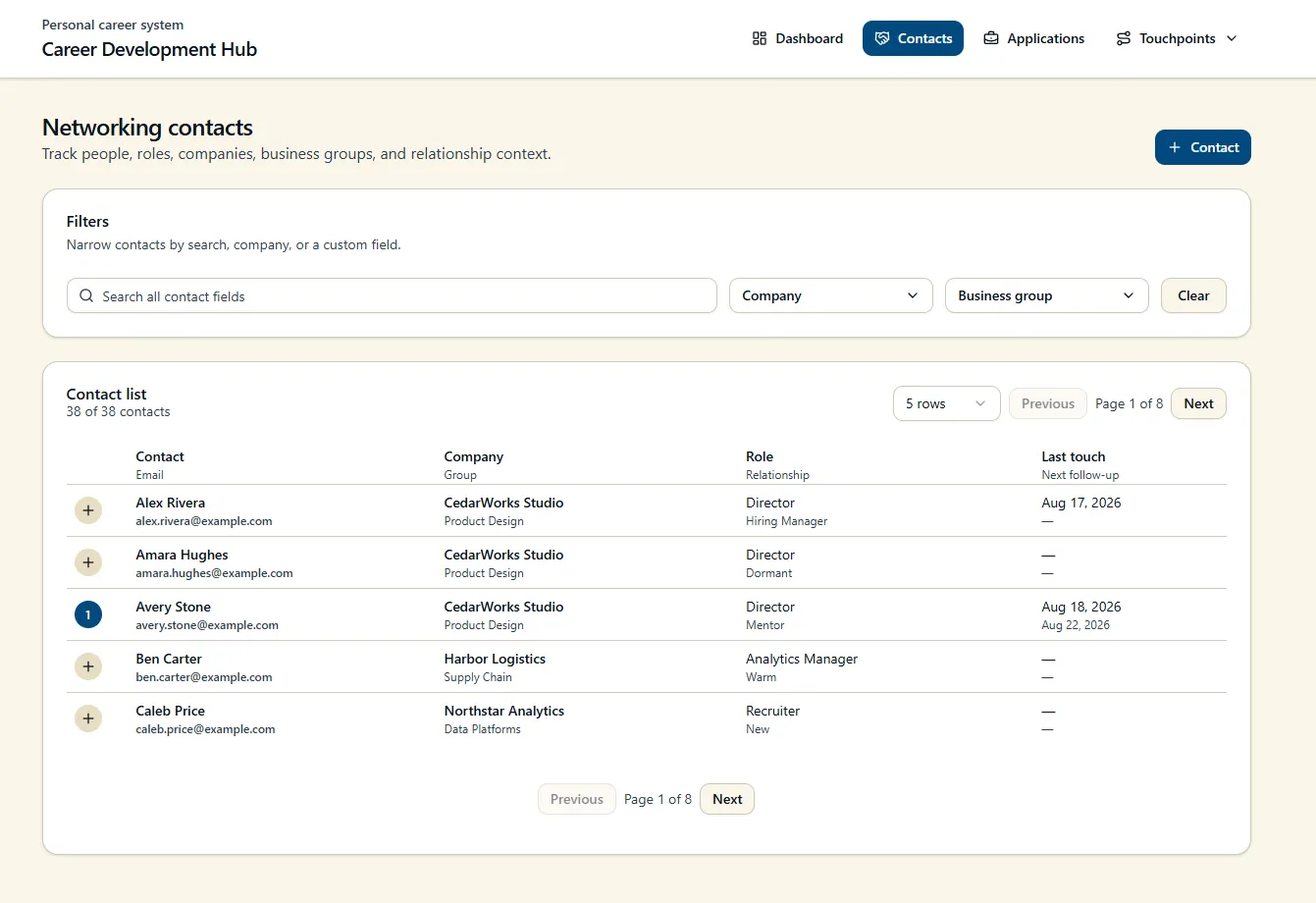The width and height of the screenshot is (1316, 903).
Task: Open the Company filter dropdown
Action: tap(831, 295)
